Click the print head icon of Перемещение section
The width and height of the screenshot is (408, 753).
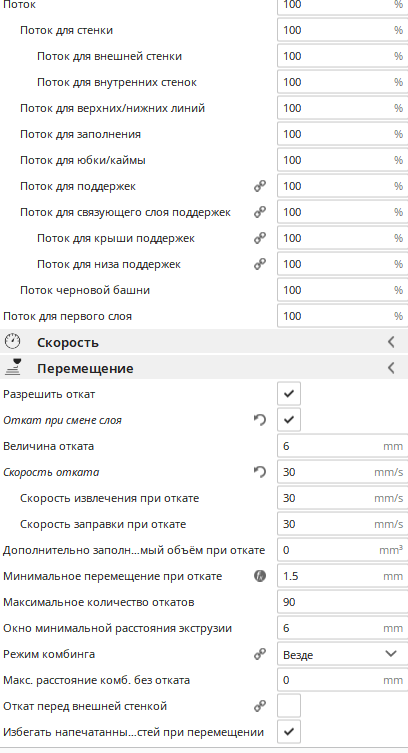tap(12, 367)
